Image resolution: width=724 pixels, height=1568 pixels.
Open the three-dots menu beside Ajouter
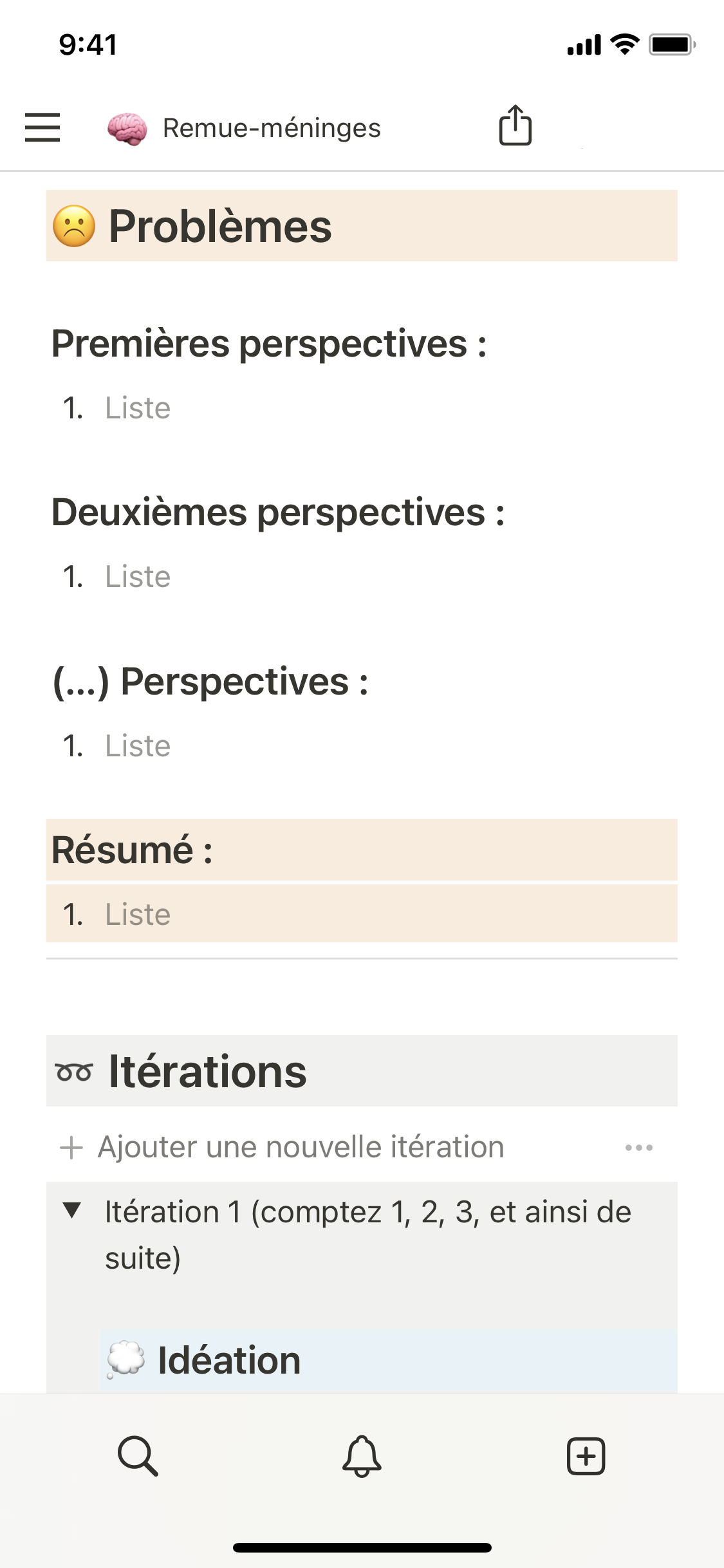(x=638, y=1147)
